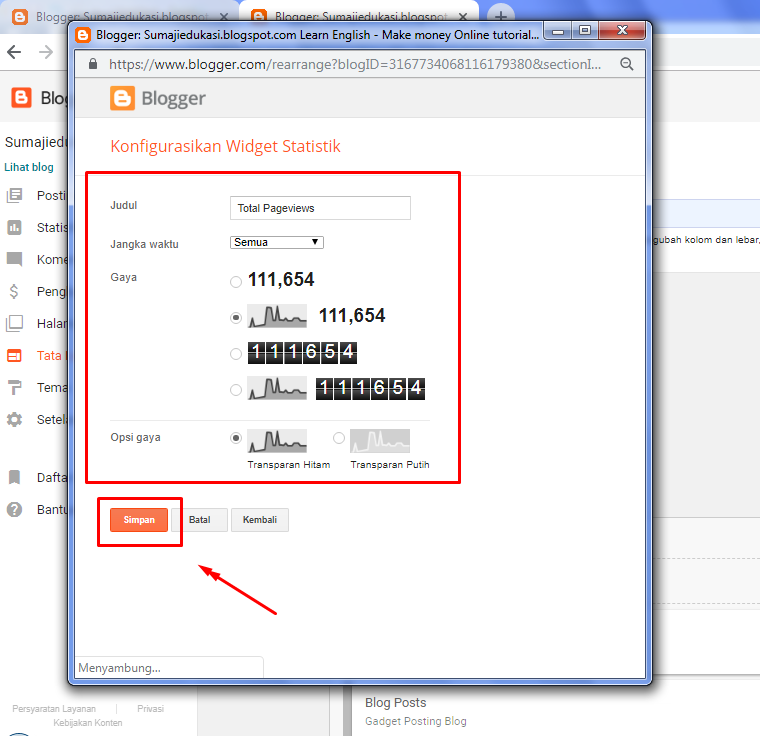Image resolution: width=760 pixels, height=736 pixels.
Task: Click the Lihat blog link
Action: [x=29, y=167]
